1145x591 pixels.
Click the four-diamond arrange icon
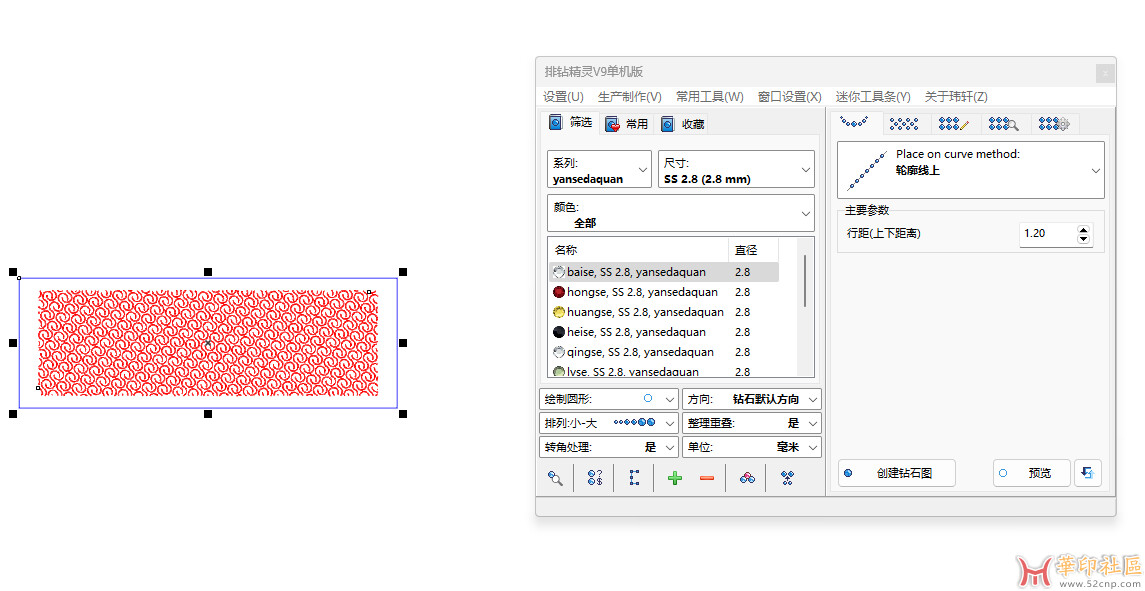point(787,478)
